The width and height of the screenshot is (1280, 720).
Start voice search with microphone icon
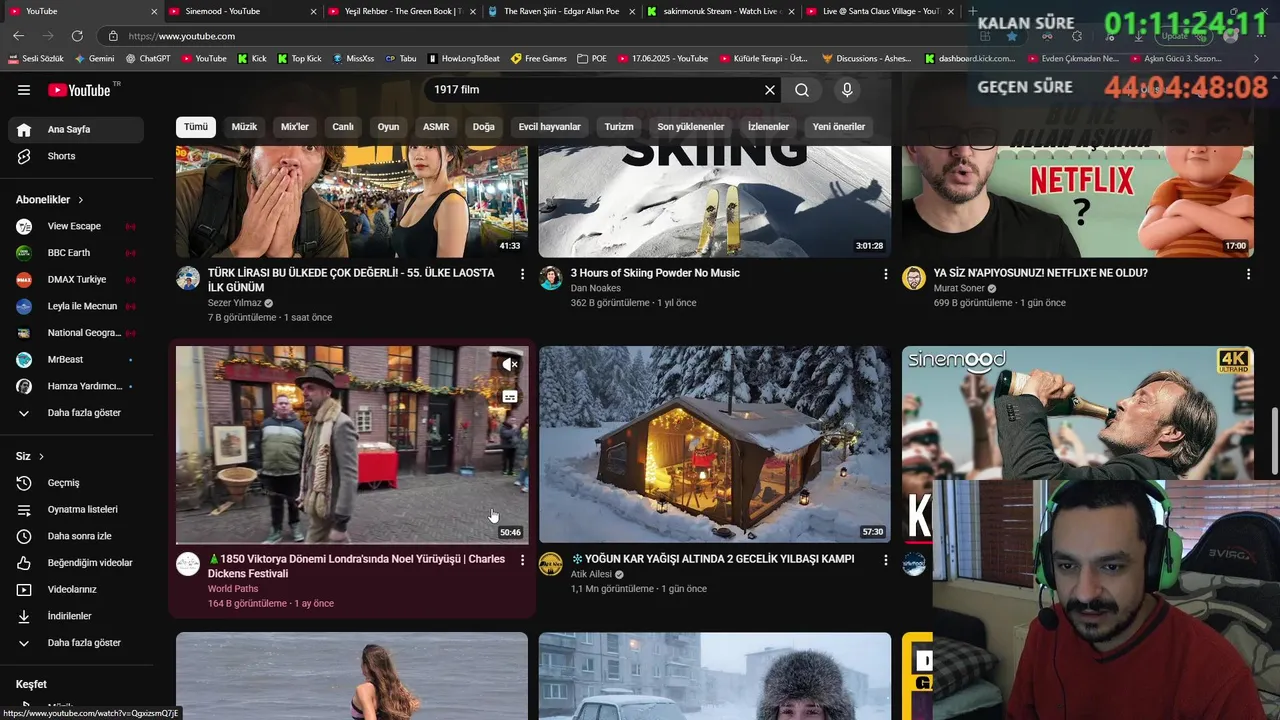(x=847, y=90)
